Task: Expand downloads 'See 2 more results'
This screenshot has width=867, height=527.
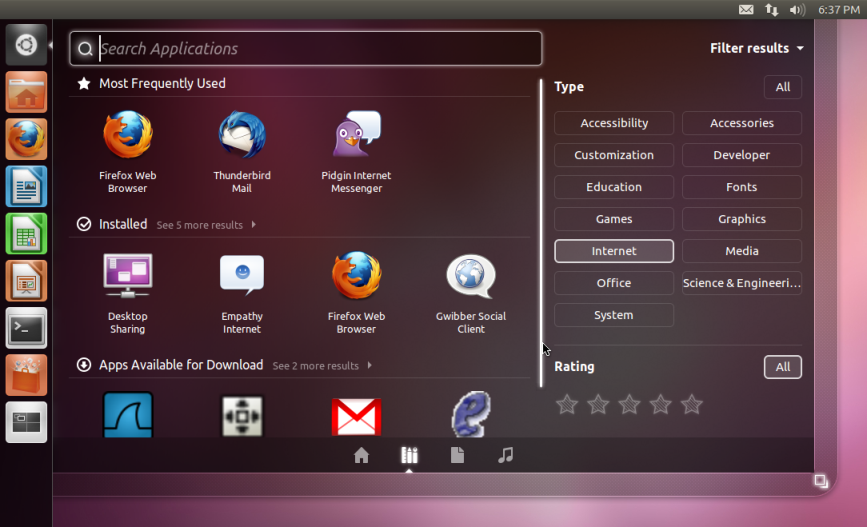Action: point(322,366)
